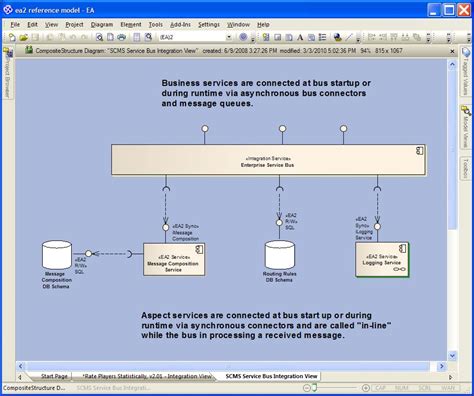Click the round purple toolbar icon
The image size is (474, 396).
tap(243, 37)
